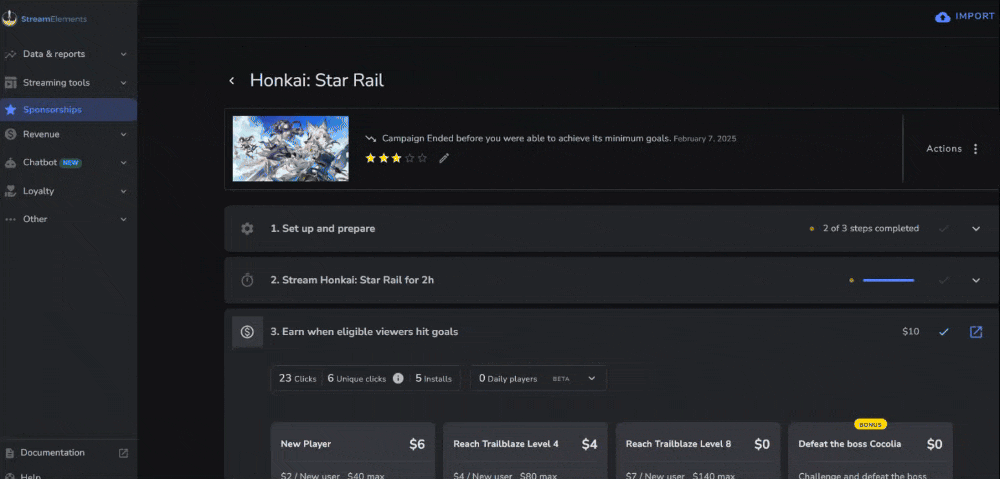This screenshot has height=479, width=1000.
Task: Select Sponsorships menu item
Action: [68, 110]
